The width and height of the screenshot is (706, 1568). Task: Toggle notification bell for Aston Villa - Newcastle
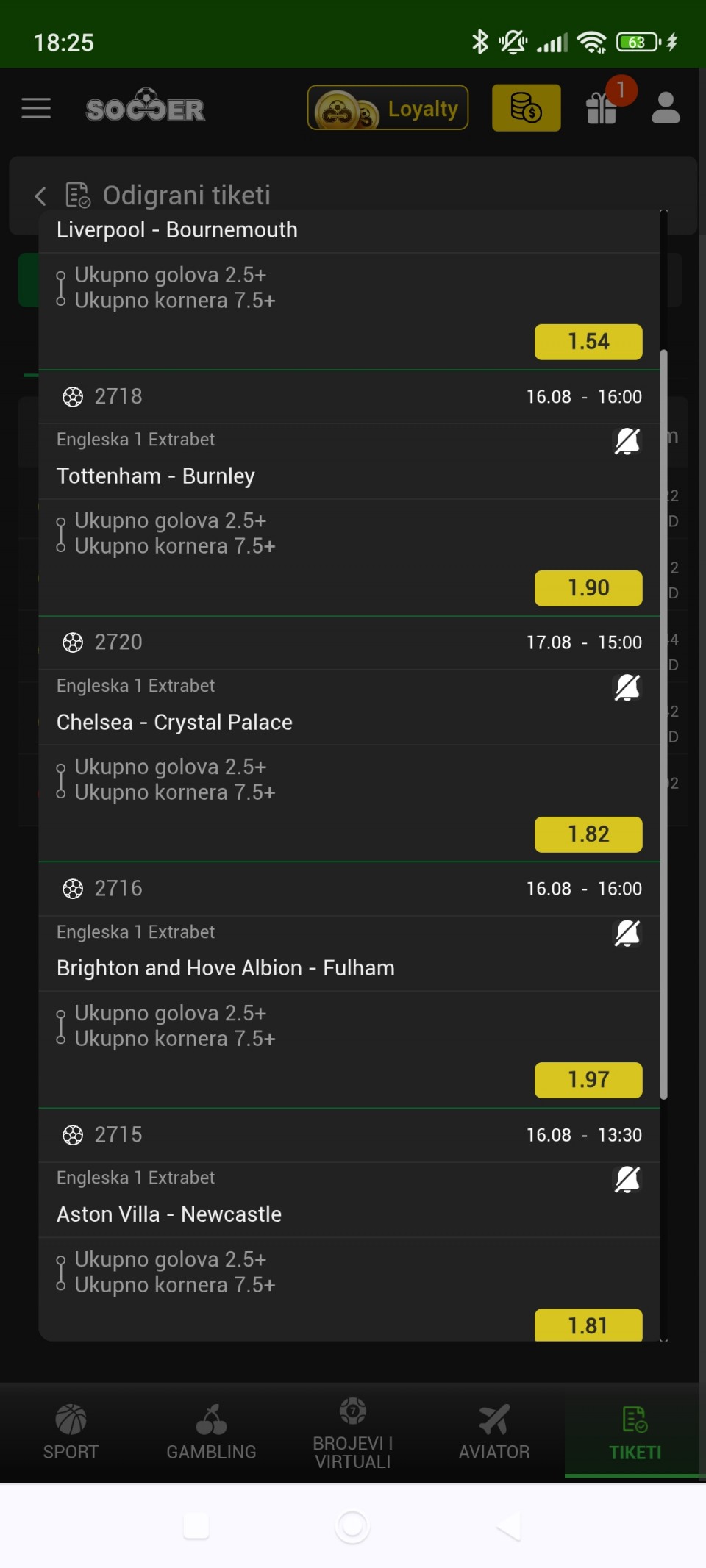tap(627, 1179)
